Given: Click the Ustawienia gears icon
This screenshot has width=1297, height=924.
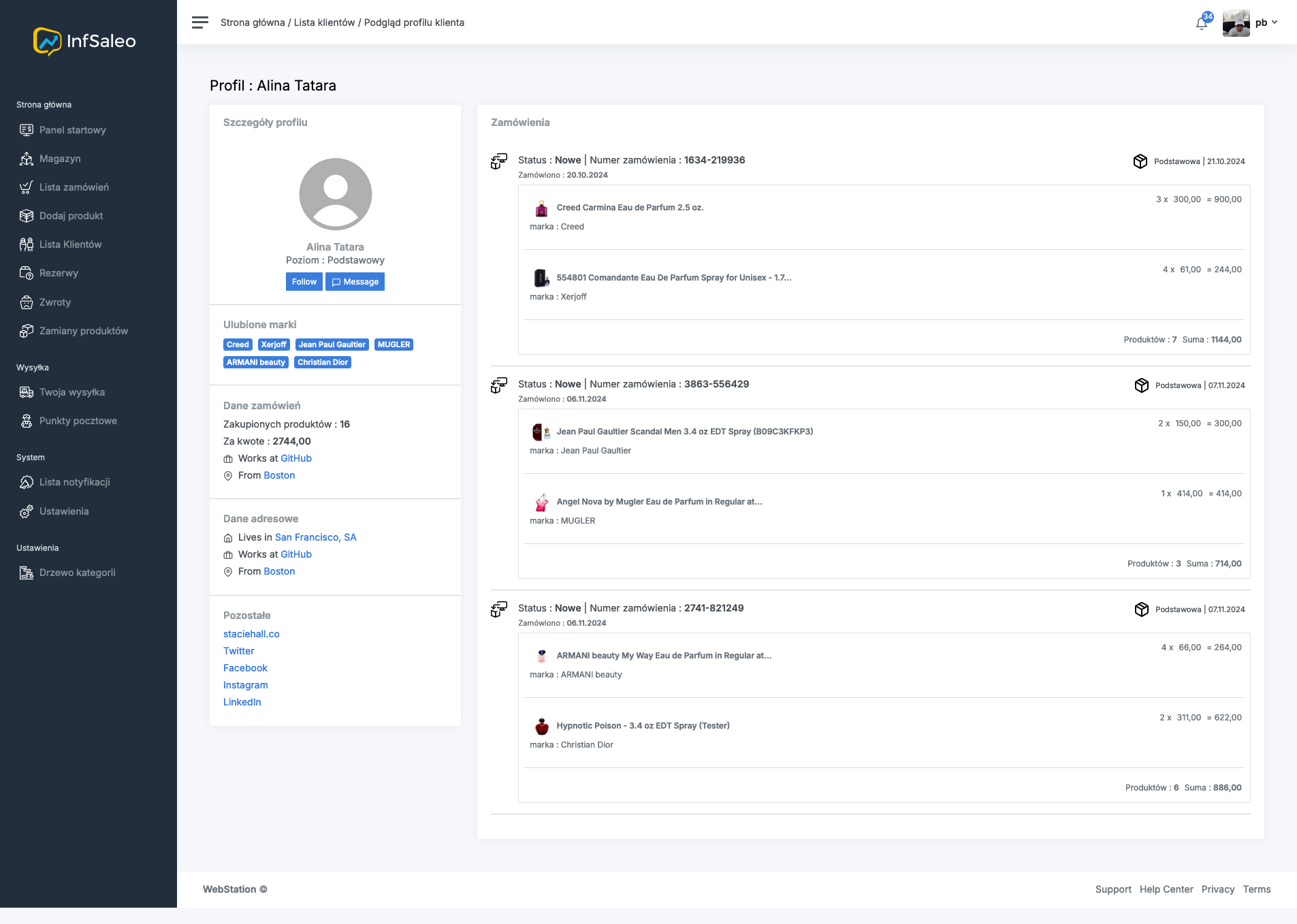Looking at the screenshot, I should pyautogui.click(x=27, y=511).
